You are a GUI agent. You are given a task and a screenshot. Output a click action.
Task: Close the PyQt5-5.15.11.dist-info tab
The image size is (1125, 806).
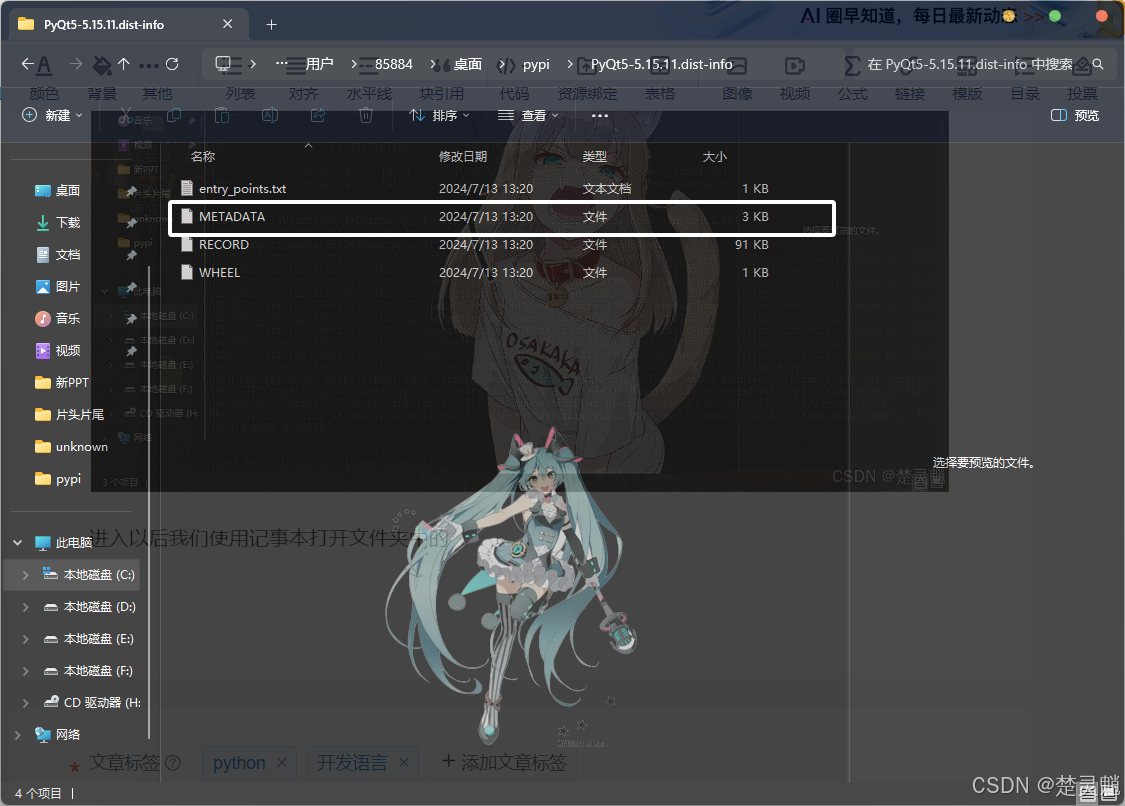(227, 24)
